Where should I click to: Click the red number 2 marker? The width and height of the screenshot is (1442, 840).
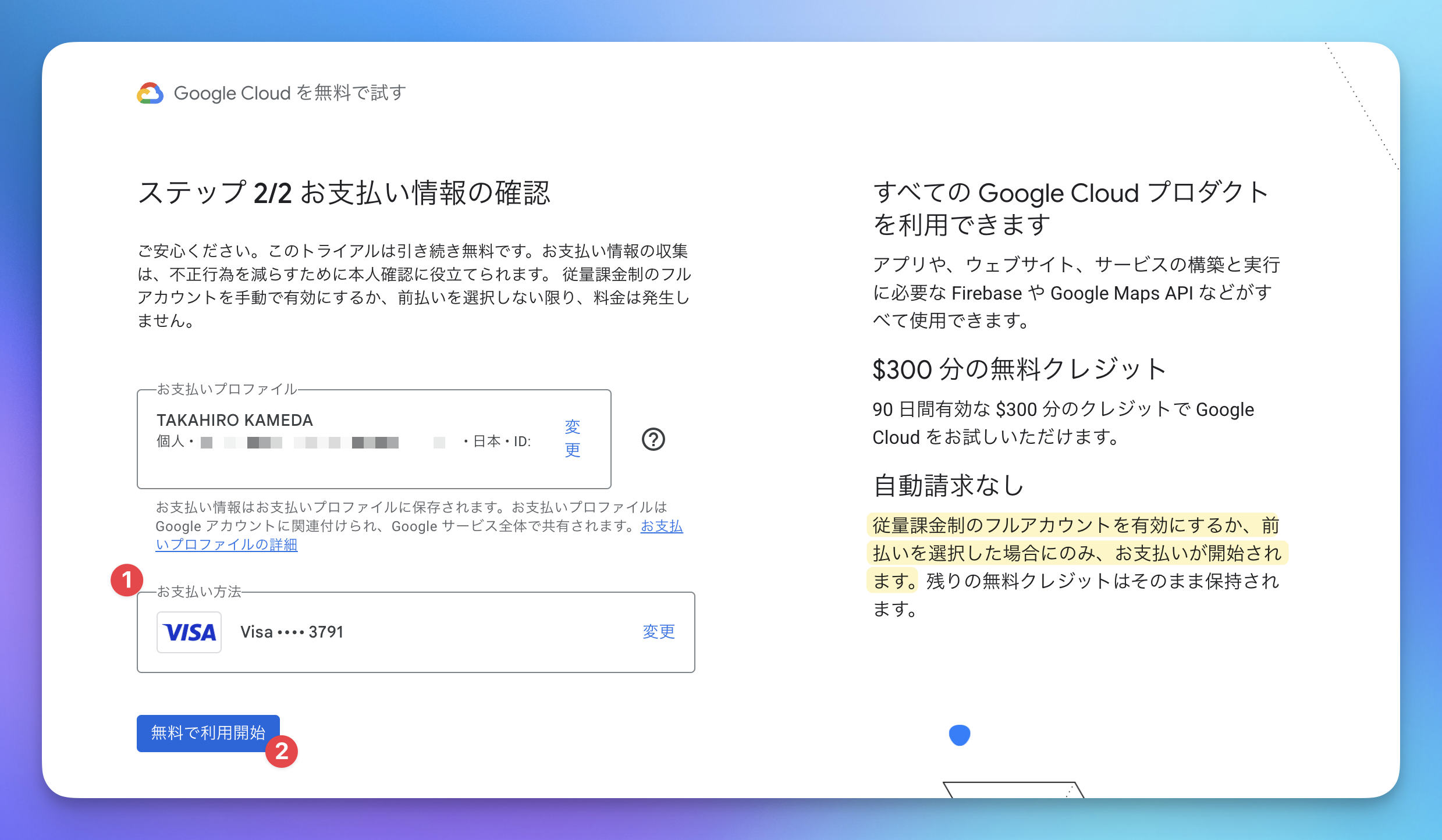[282, 751]
